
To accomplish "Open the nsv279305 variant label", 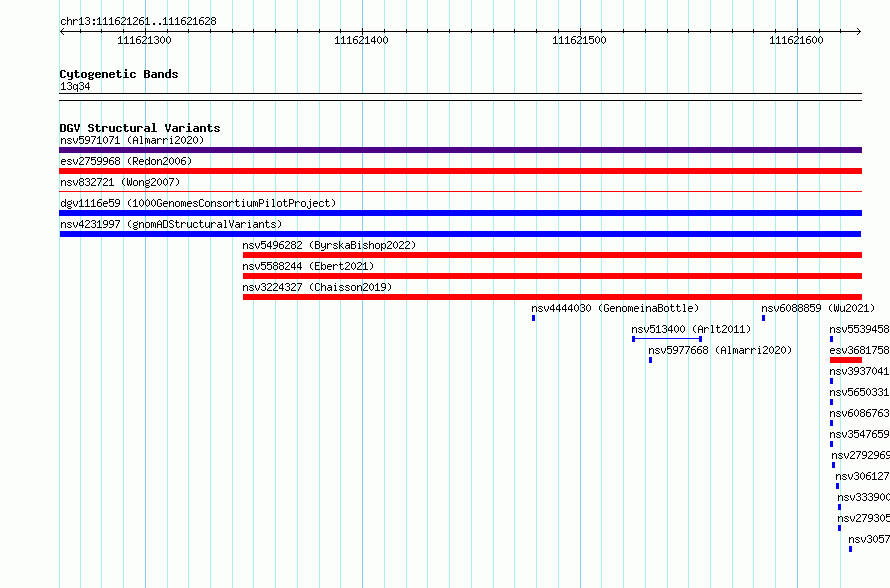I will coord(864,518).
